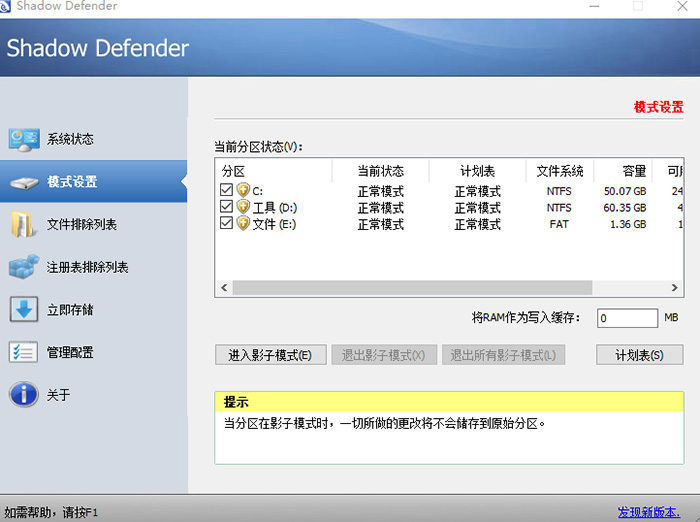Uncheck the C: partition checkbox
This screenshot has height=522, width=700.
(x=226, y=190)
